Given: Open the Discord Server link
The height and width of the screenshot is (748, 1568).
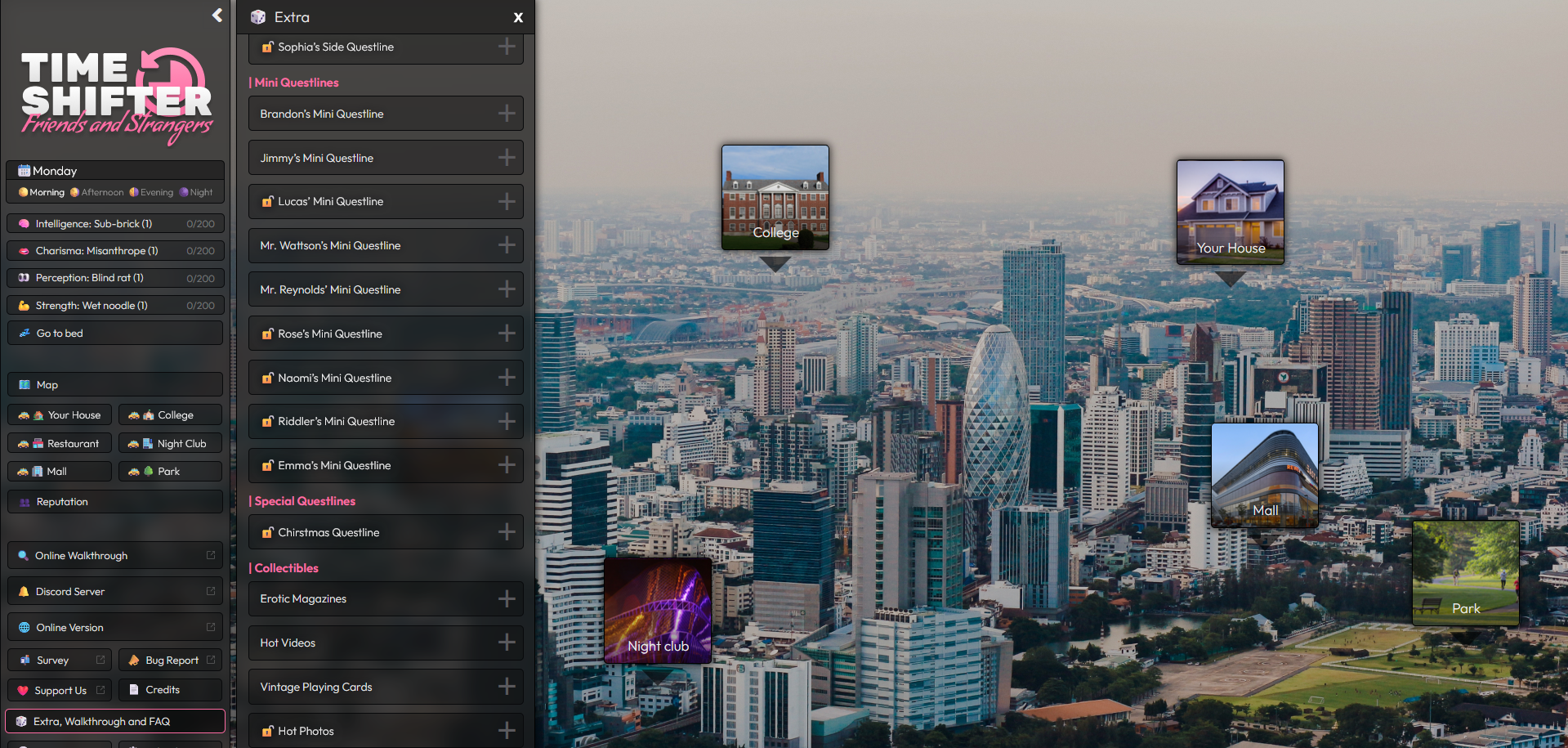Looking at the screenshot, I should (x=115, y=591).
